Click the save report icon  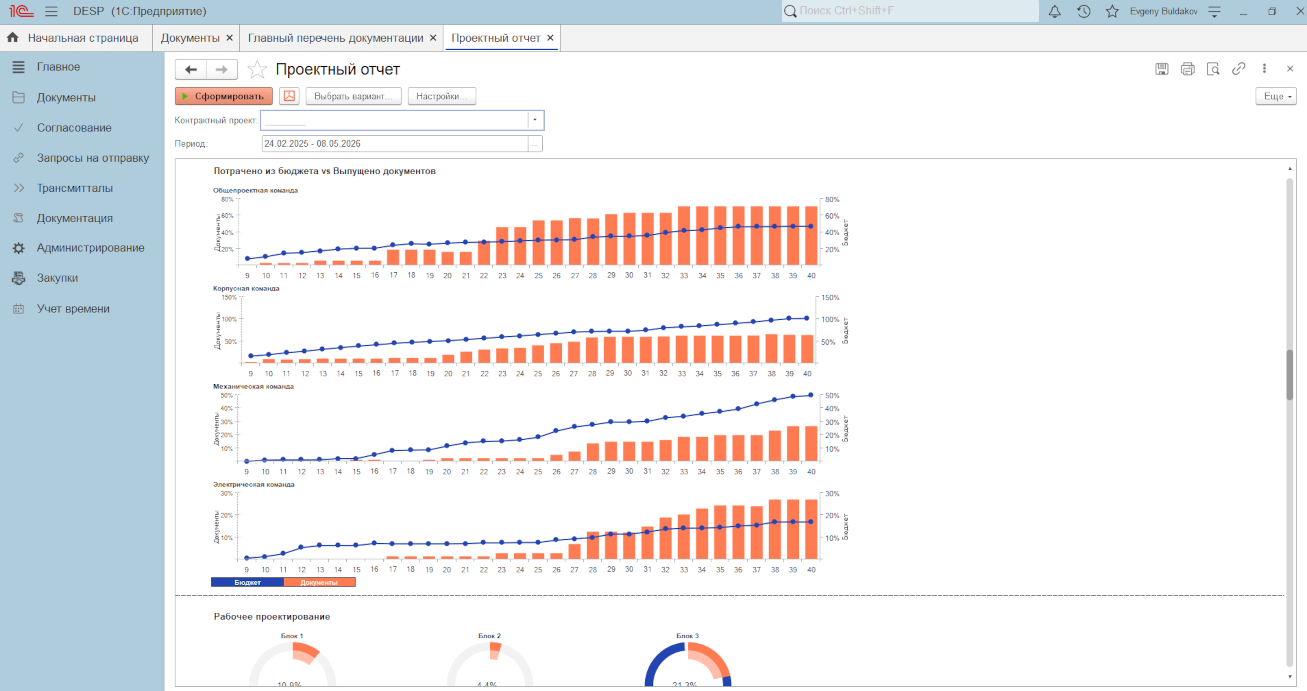click(1162, 69)
